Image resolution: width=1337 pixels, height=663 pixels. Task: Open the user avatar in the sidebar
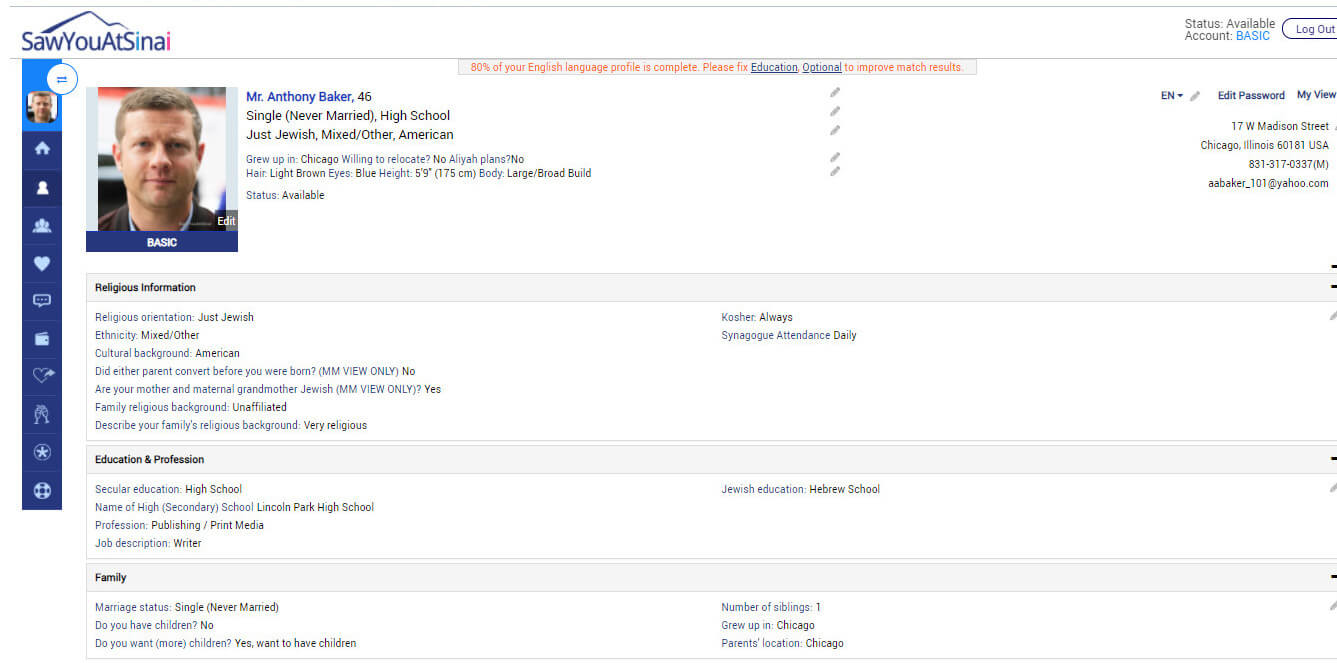(x=41, y=107)
